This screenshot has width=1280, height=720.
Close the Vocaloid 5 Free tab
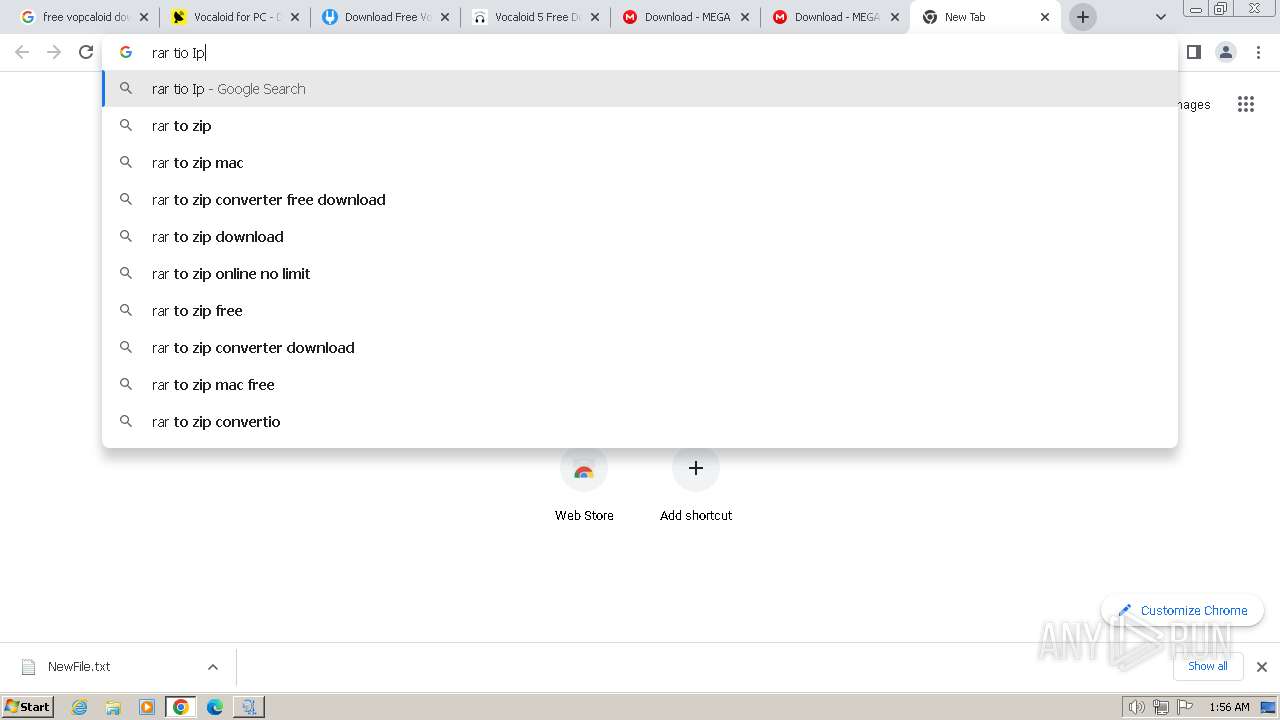[x=595, y=17]
